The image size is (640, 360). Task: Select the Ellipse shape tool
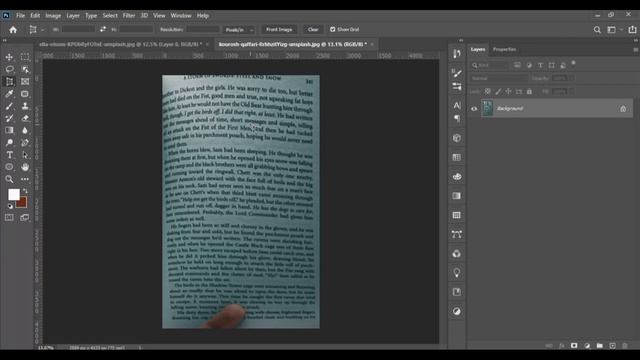9,167
